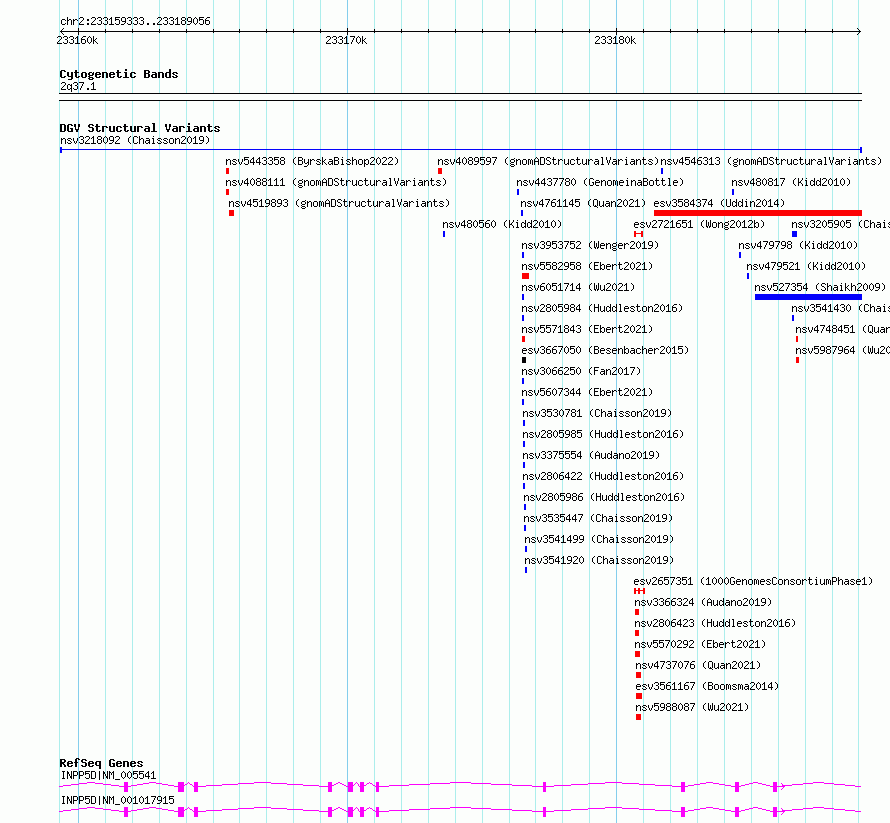This screenshot has width=890, height=823.
Task: Select nsv479798 (Kidd2010) variant
Action: click(798, 245)
